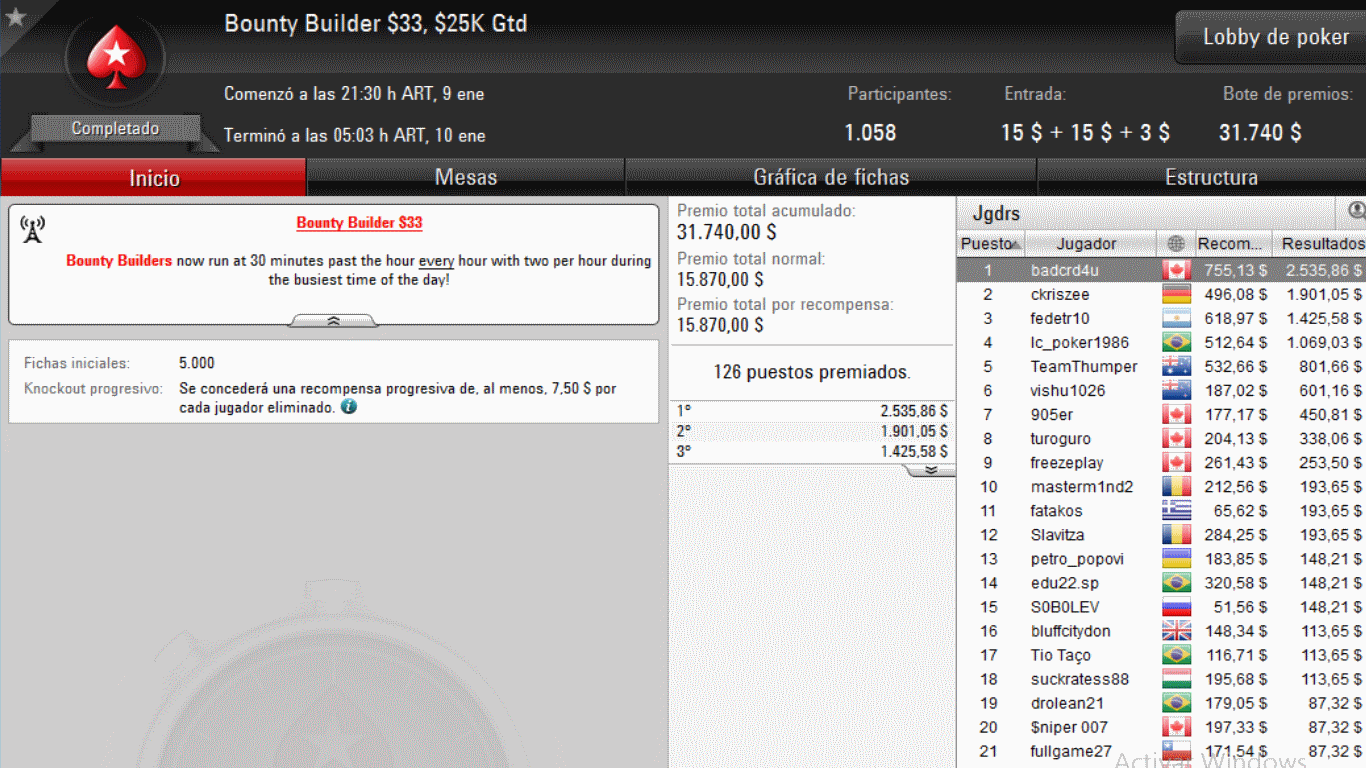Sort by the Recompensa column header
This screenshot has height=768, width=1366.
1232,244
